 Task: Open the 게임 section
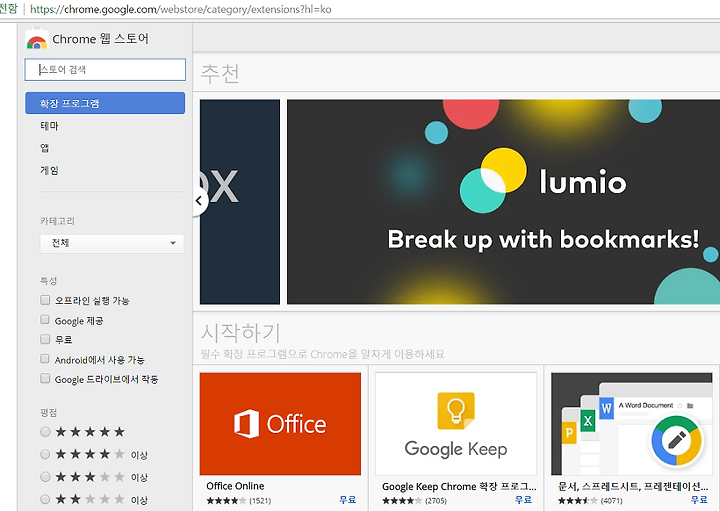[49, 170]
